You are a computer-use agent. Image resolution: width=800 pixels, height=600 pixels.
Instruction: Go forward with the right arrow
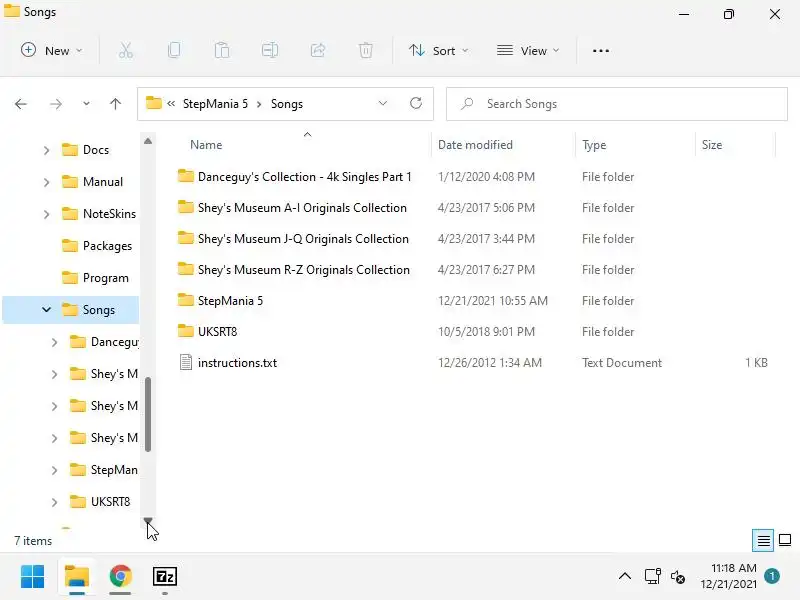click(x=56, y=104)
